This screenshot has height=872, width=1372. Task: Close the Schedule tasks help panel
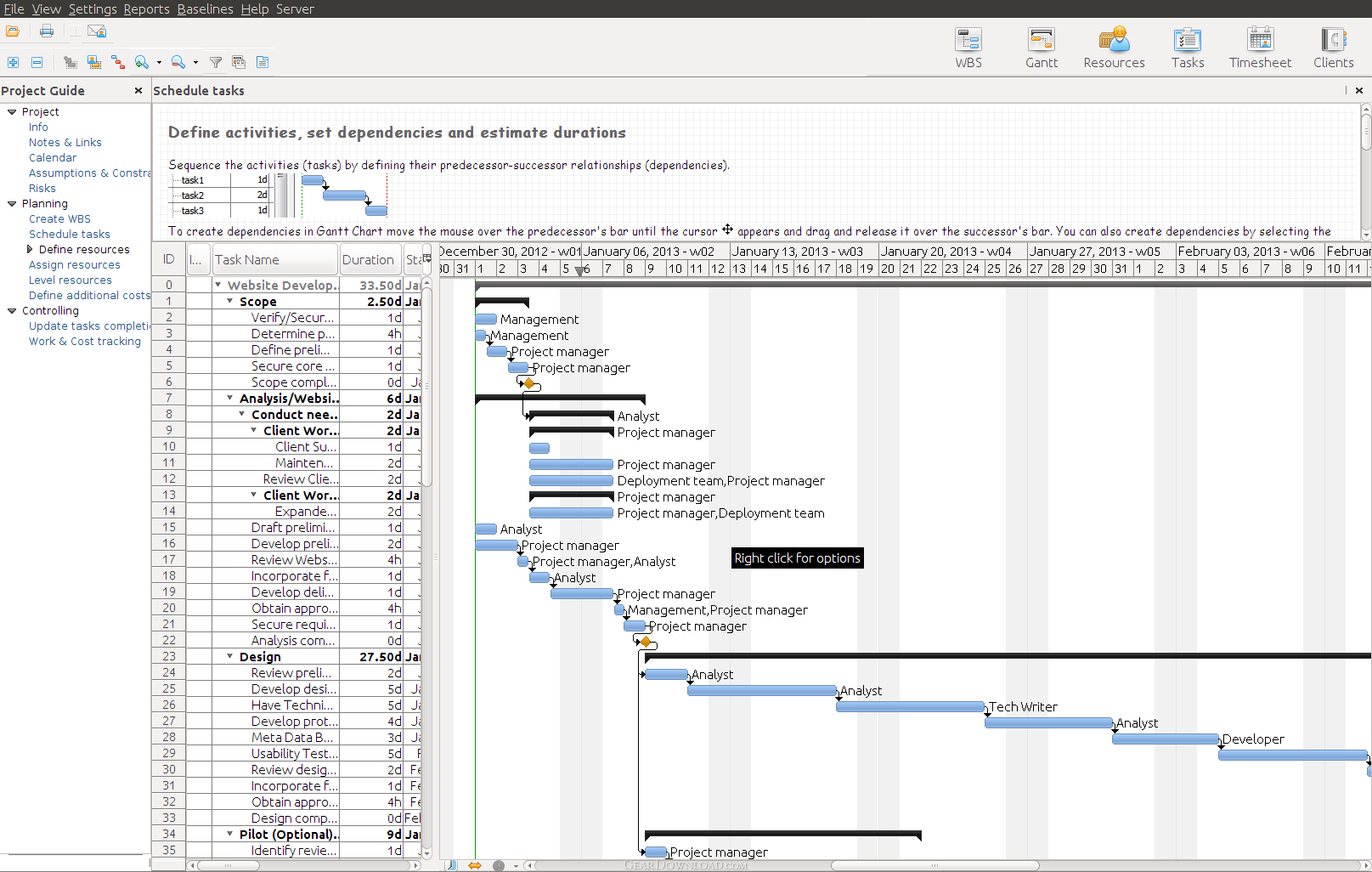[1359, 90]
